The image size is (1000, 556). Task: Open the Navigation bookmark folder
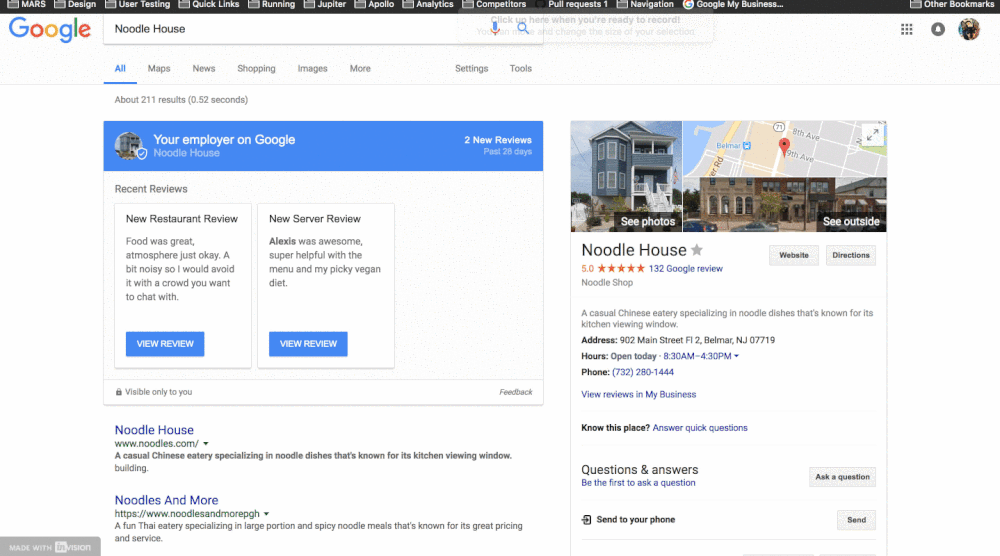tap(645, 4)
